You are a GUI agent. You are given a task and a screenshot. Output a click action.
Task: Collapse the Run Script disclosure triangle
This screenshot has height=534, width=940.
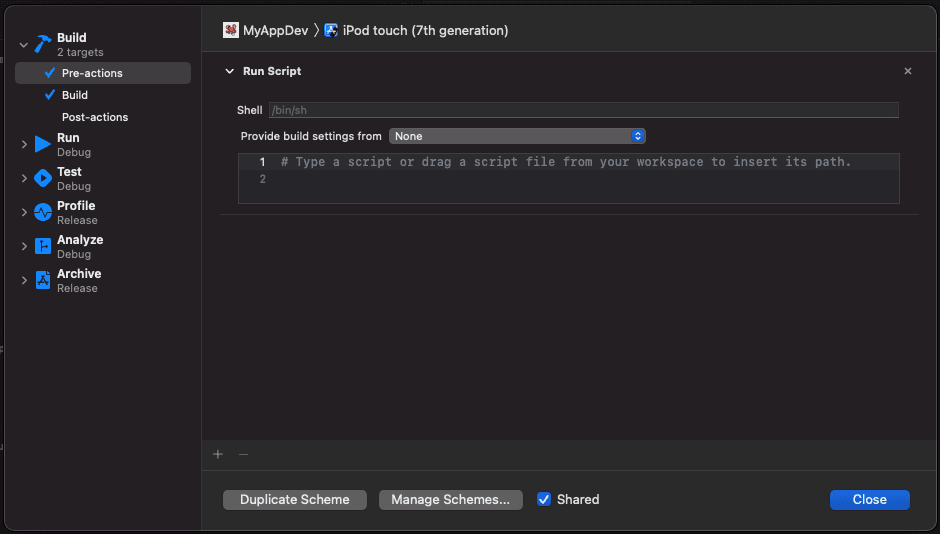(x=229, y=72)
